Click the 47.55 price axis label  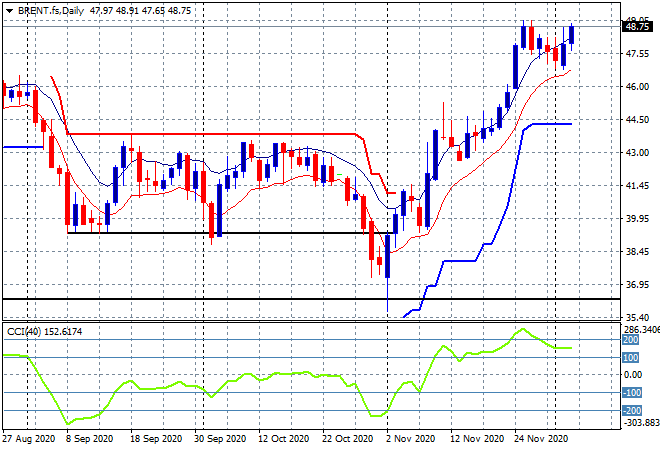[x=637, y=53]
